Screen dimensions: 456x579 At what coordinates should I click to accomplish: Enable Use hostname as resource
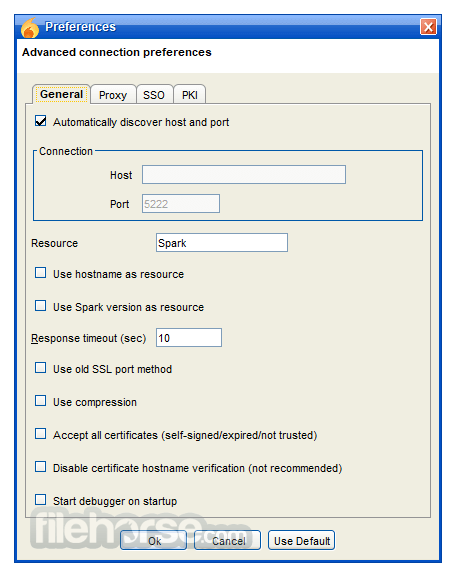coord(41,273)
